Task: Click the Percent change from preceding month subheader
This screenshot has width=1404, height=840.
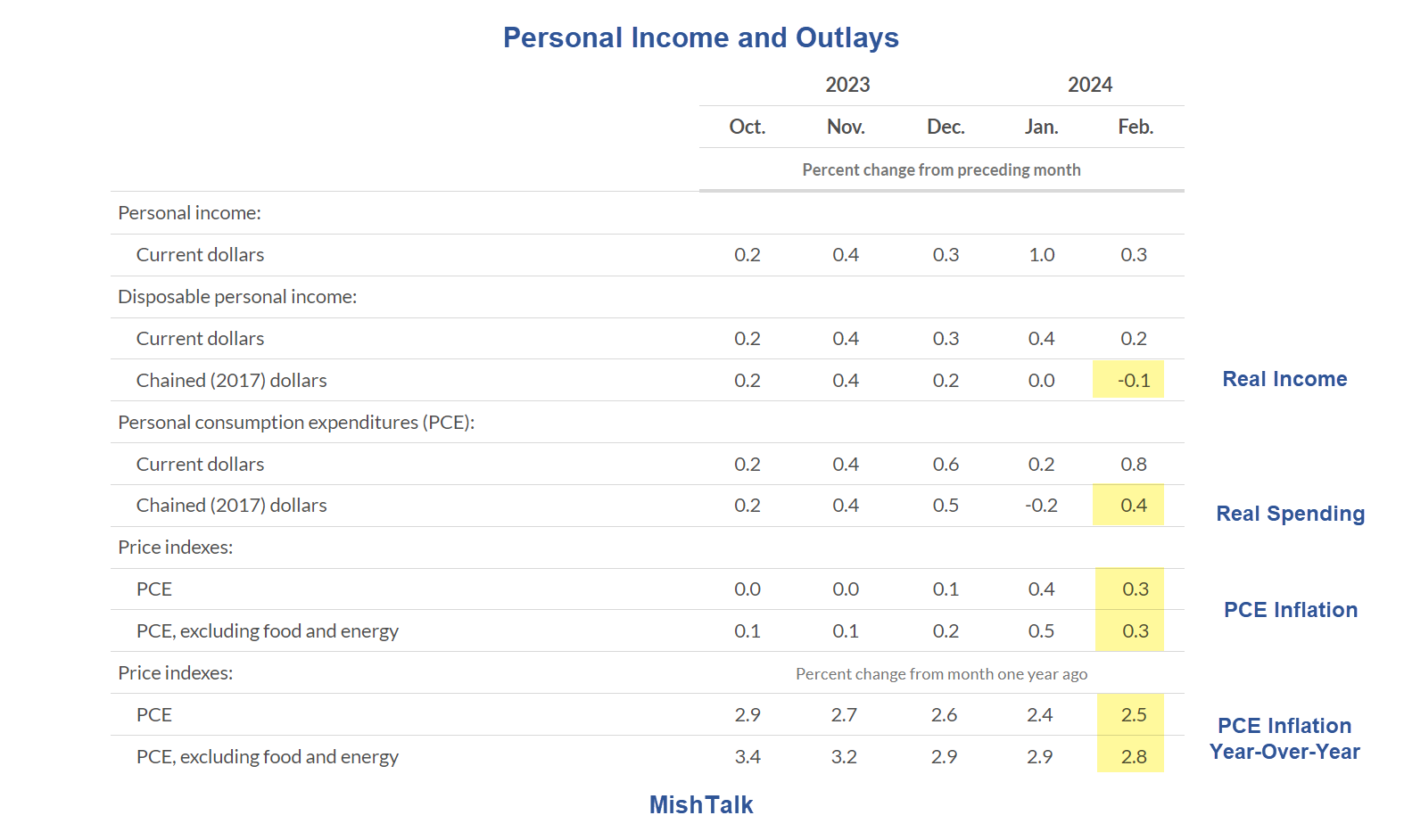Action: 941,169
